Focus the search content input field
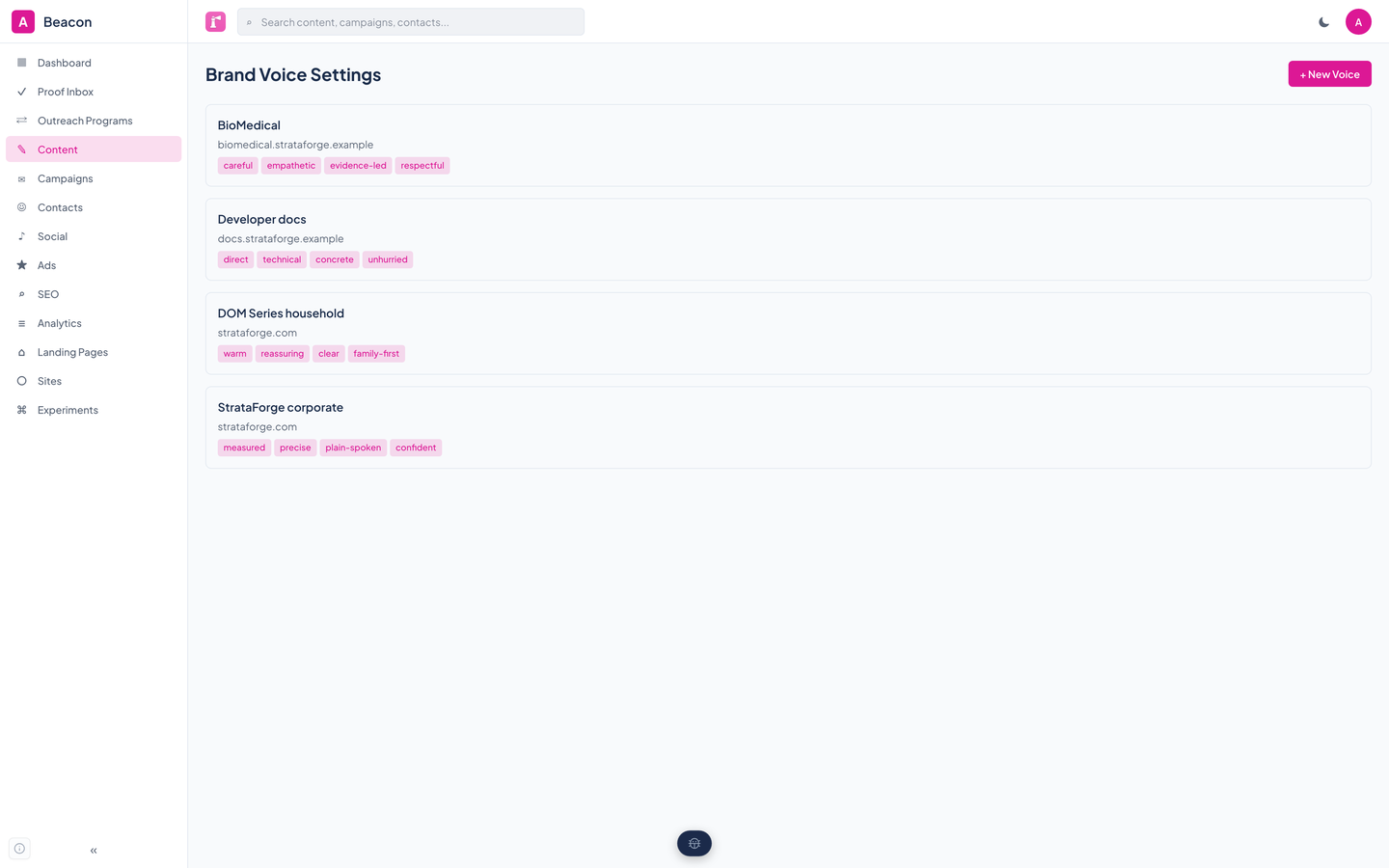The height and width of the screenshot is (868, 1389). pos(411,22)
